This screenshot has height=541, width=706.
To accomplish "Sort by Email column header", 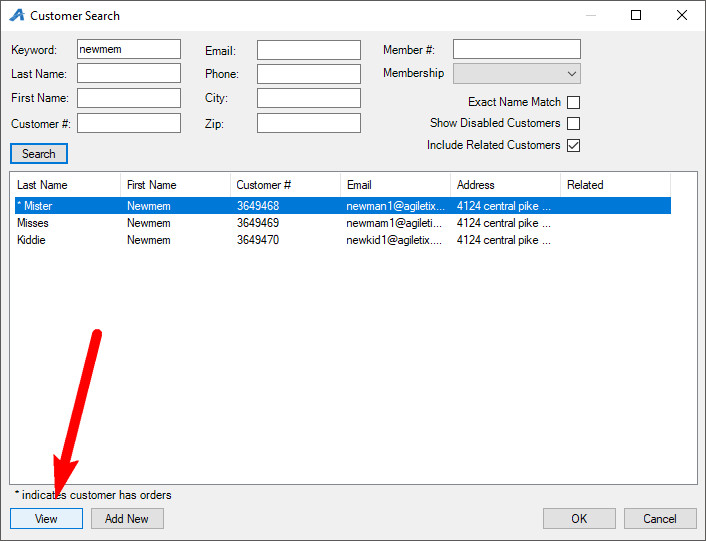I will 395,185.
